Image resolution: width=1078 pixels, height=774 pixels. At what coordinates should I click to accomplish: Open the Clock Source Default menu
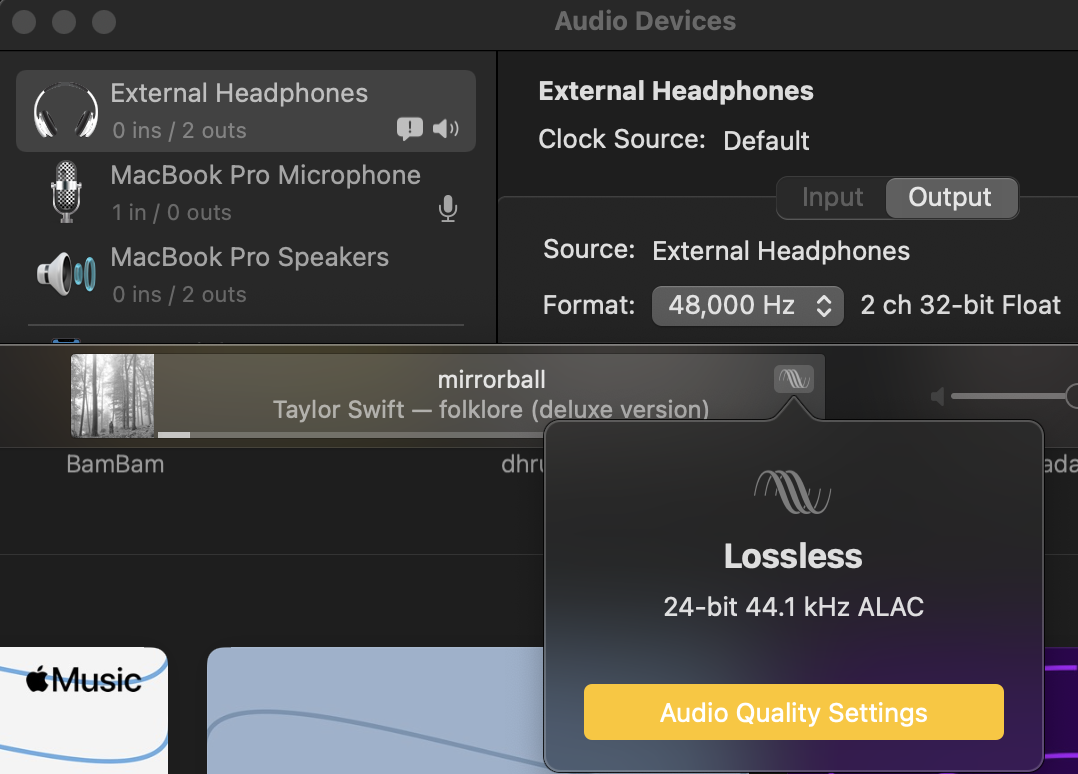[766, 141]
